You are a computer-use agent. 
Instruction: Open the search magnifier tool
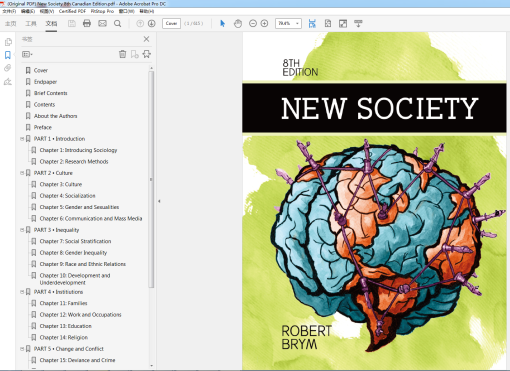[x=117, y=24]
